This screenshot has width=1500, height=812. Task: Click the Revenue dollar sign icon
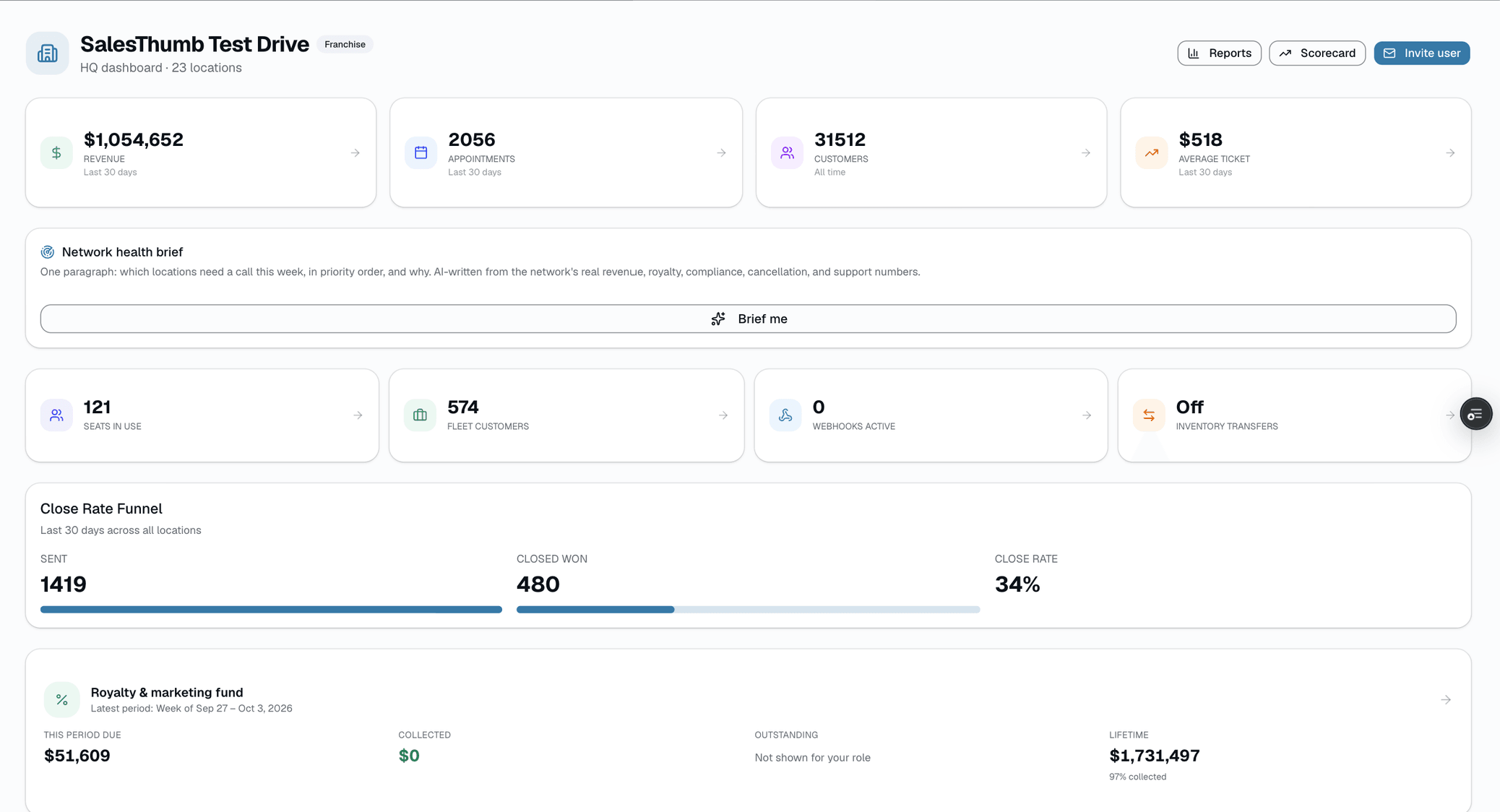[x=56, y=153]
